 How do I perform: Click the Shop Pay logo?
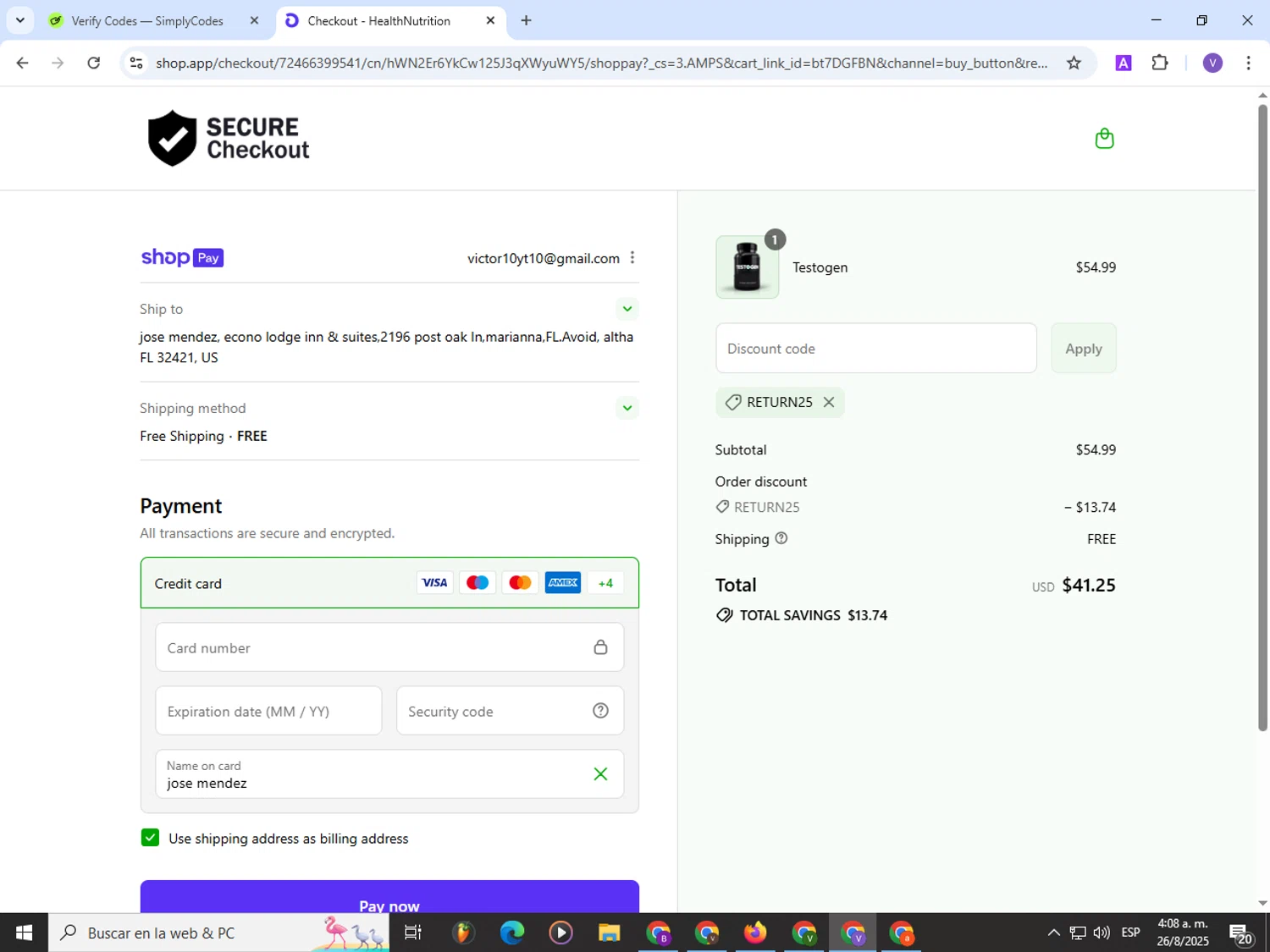click(182, 257)
